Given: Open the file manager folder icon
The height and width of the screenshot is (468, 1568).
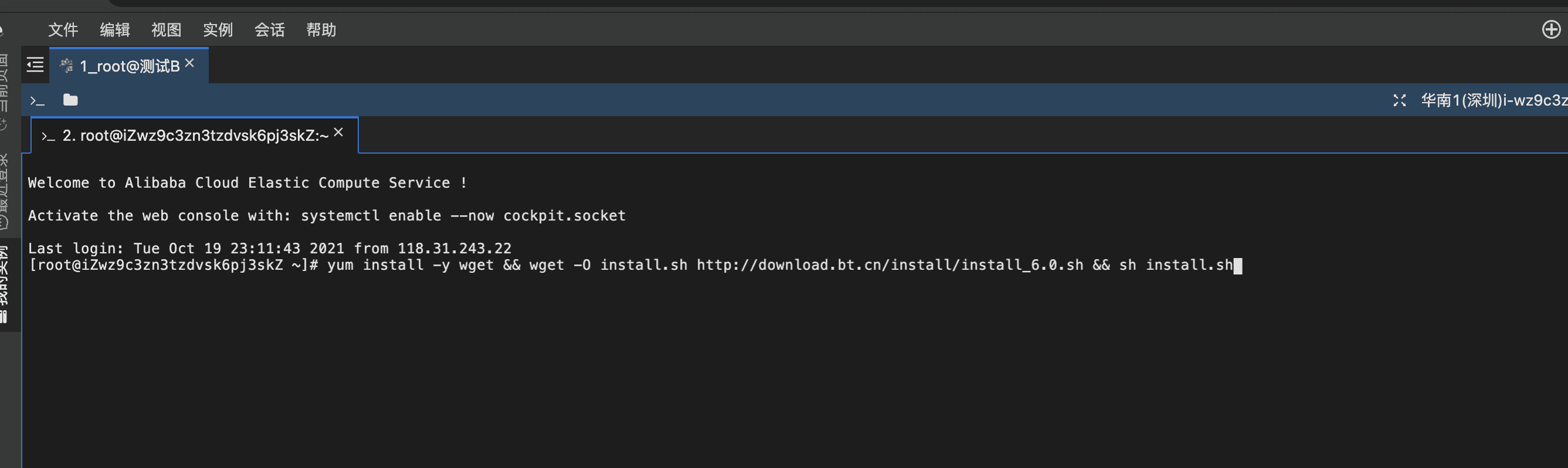Looking at the screenshot, I should tap(70, 100).
